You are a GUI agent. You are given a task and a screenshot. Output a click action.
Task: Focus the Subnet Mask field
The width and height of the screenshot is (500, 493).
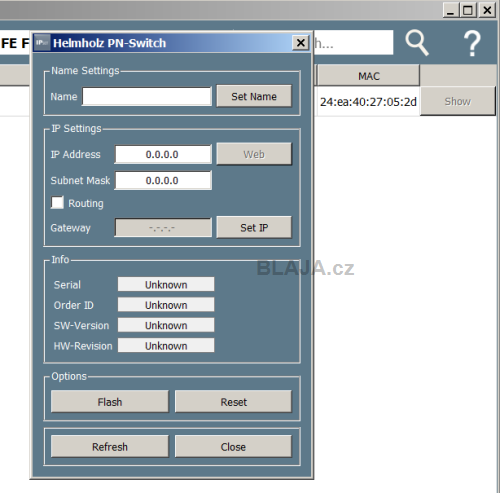[x=163, y=180]
